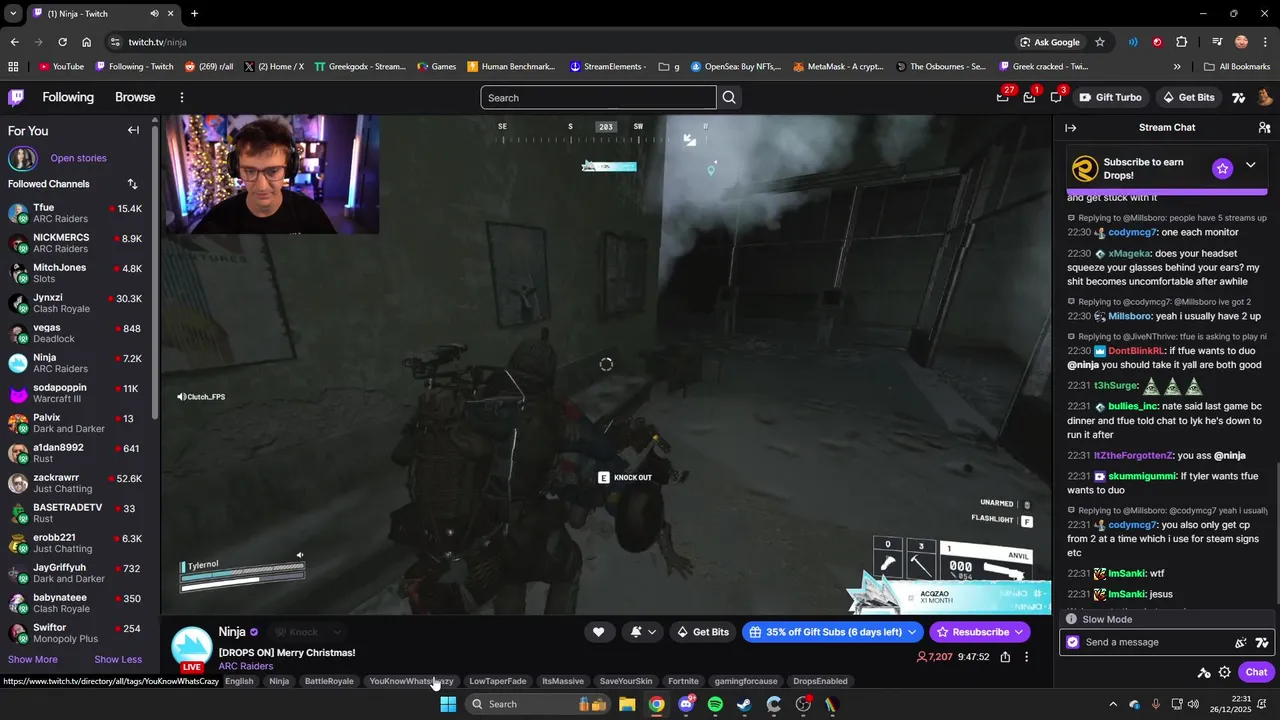Open the chat identity badge icon
The width and height of the screenshot is (1280, 720).
point(1073,642)
